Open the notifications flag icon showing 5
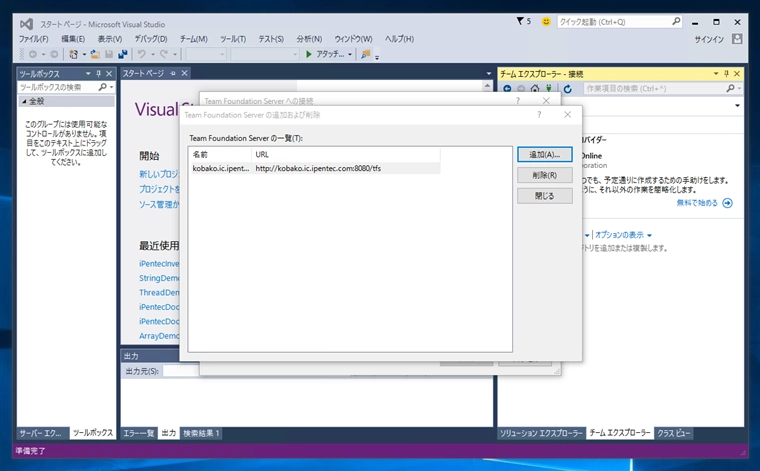 (523, 21)
